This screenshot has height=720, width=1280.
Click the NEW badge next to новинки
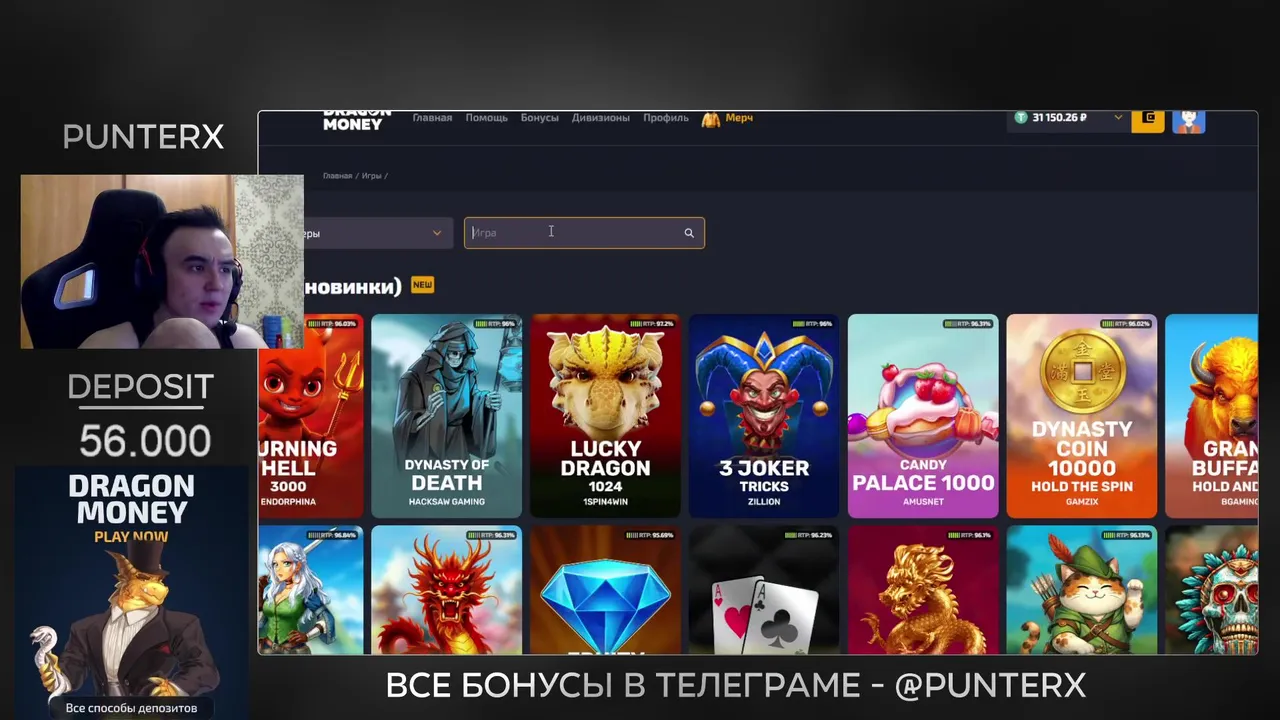(x=422, y=285)
